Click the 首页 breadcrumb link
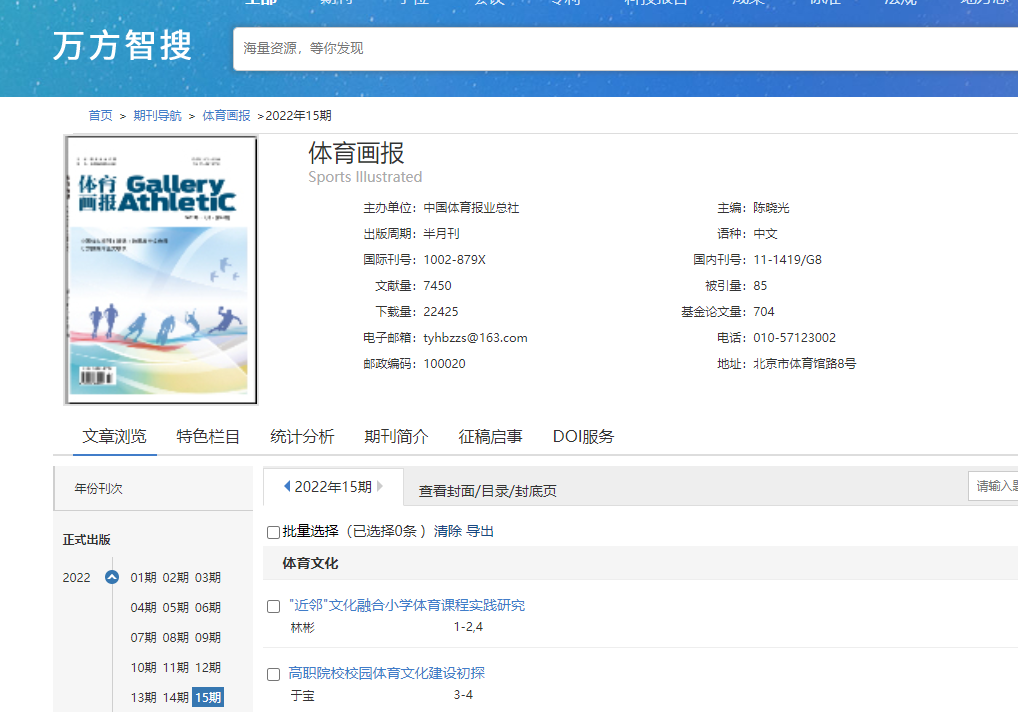1018x712 pixels. point(100,116)
